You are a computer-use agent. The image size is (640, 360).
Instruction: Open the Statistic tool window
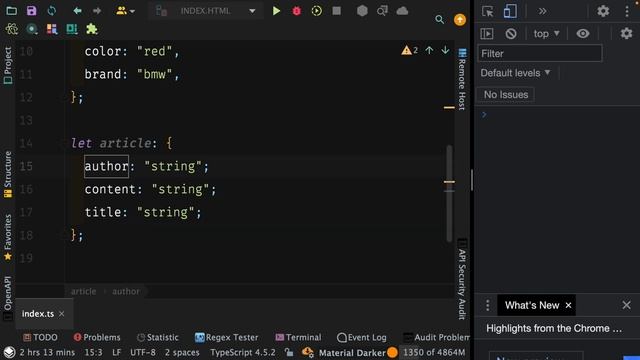click(158, 338)
